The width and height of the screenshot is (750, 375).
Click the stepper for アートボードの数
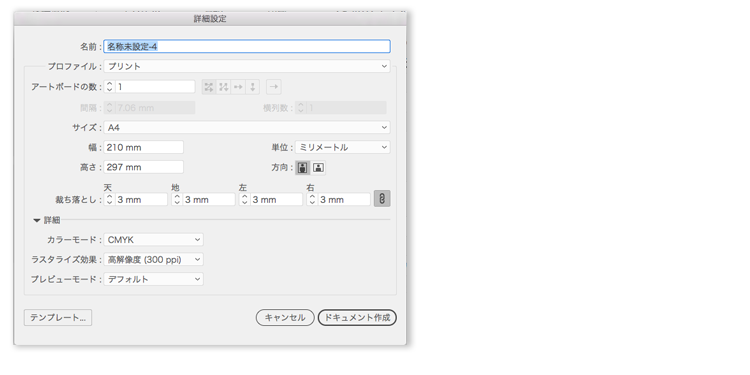point(110,87)
